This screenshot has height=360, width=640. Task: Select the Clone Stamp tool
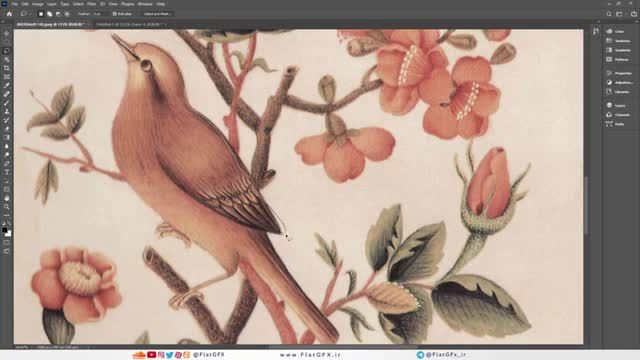tap(7, 111)
